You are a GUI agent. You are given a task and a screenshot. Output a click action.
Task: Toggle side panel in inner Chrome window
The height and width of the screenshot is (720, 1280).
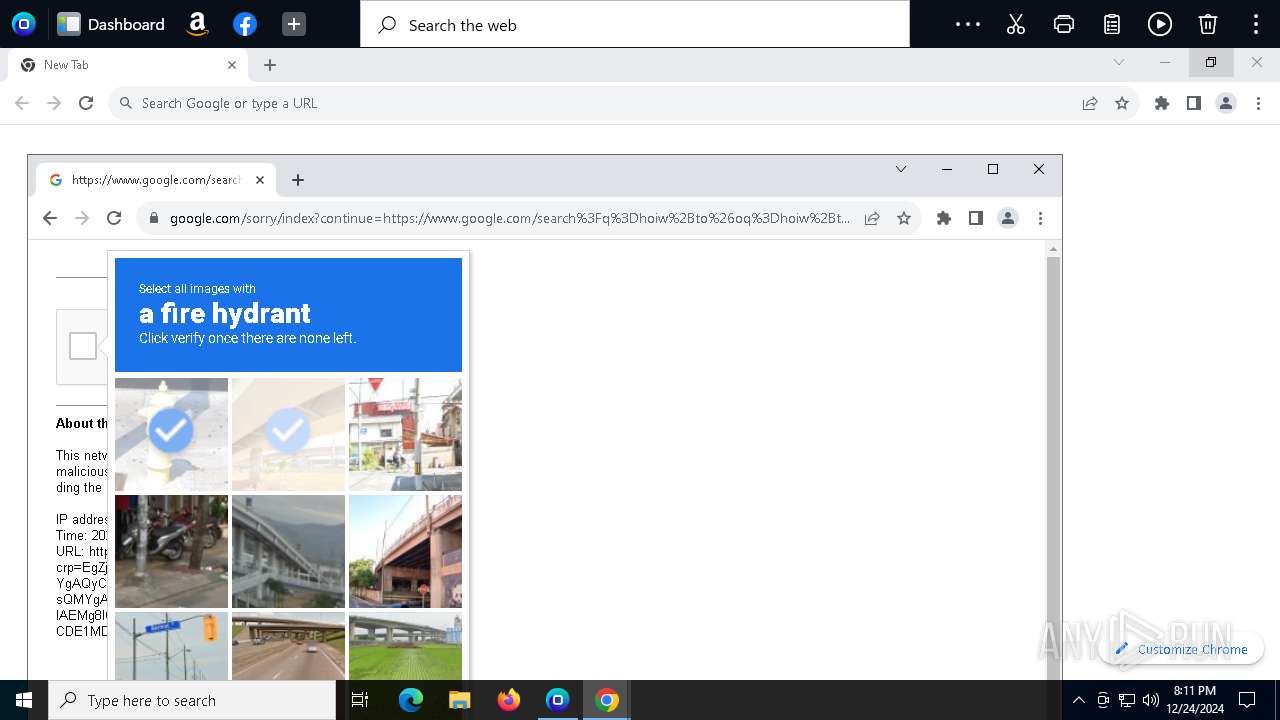click(x=976, y=218)
